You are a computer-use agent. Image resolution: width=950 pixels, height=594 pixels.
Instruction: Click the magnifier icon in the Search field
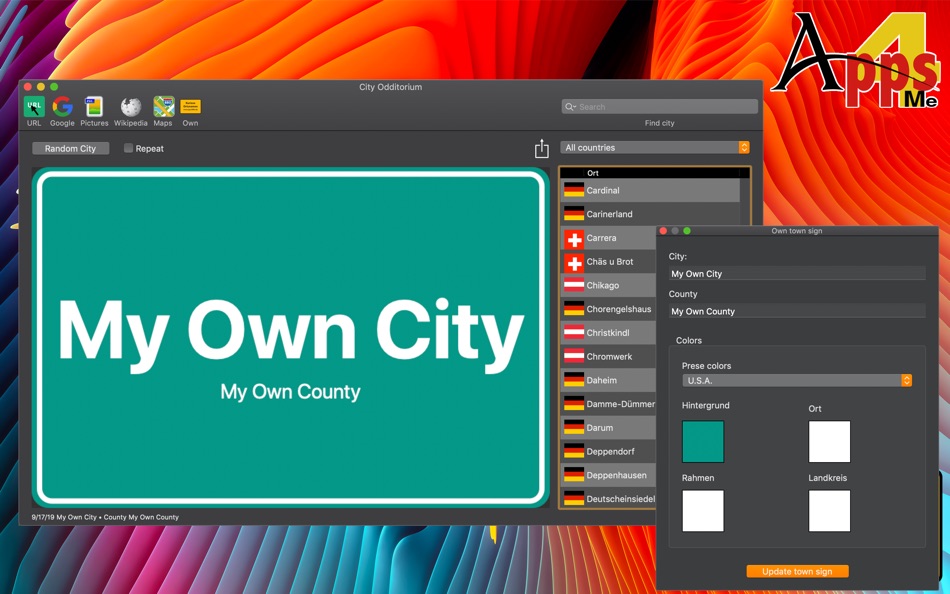[570, 106]
